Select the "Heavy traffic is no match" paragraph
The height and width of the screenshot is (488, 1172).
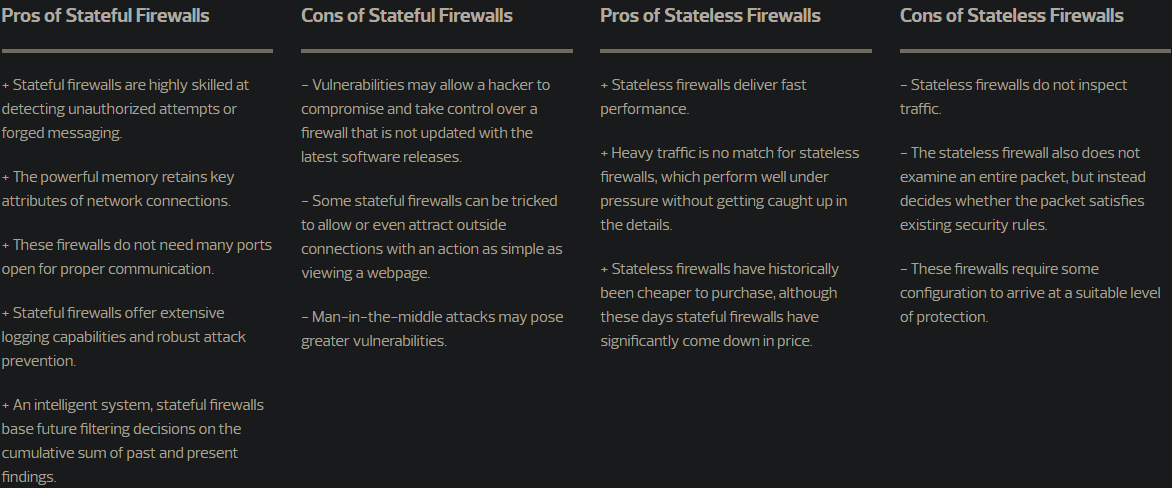(729, 188)
